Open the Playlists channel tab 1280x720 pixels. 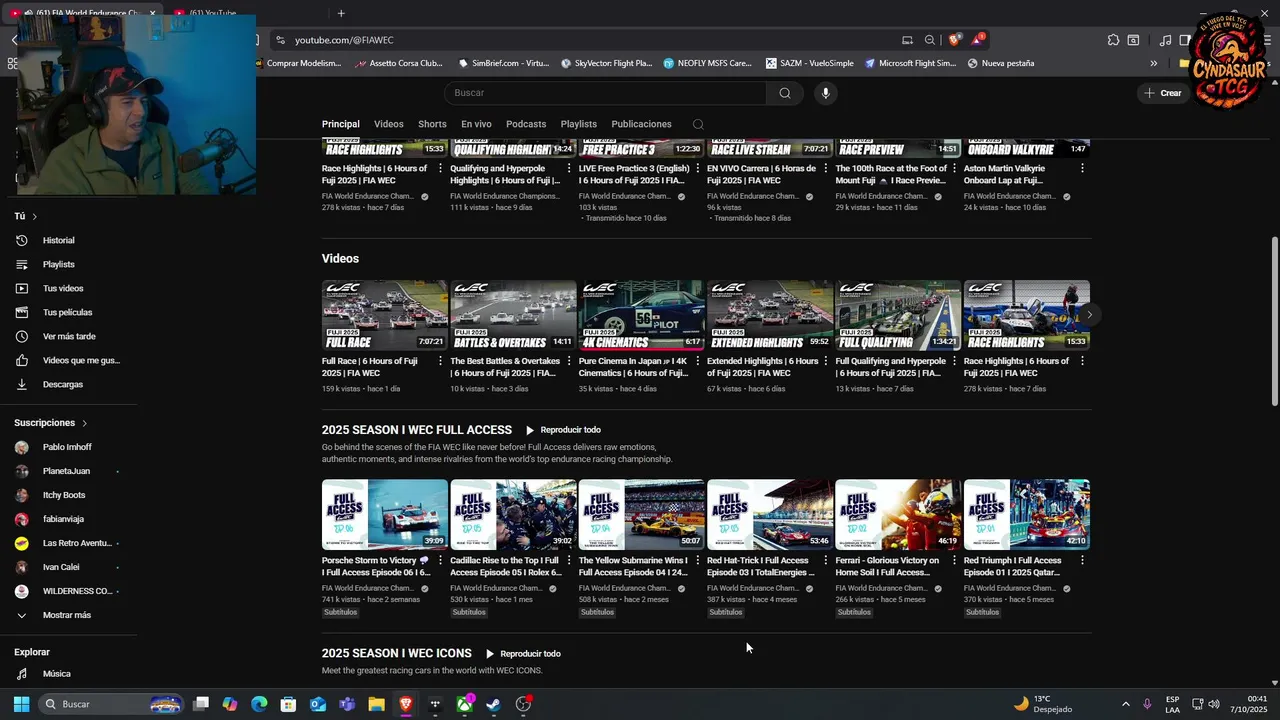tap(579, 124)
